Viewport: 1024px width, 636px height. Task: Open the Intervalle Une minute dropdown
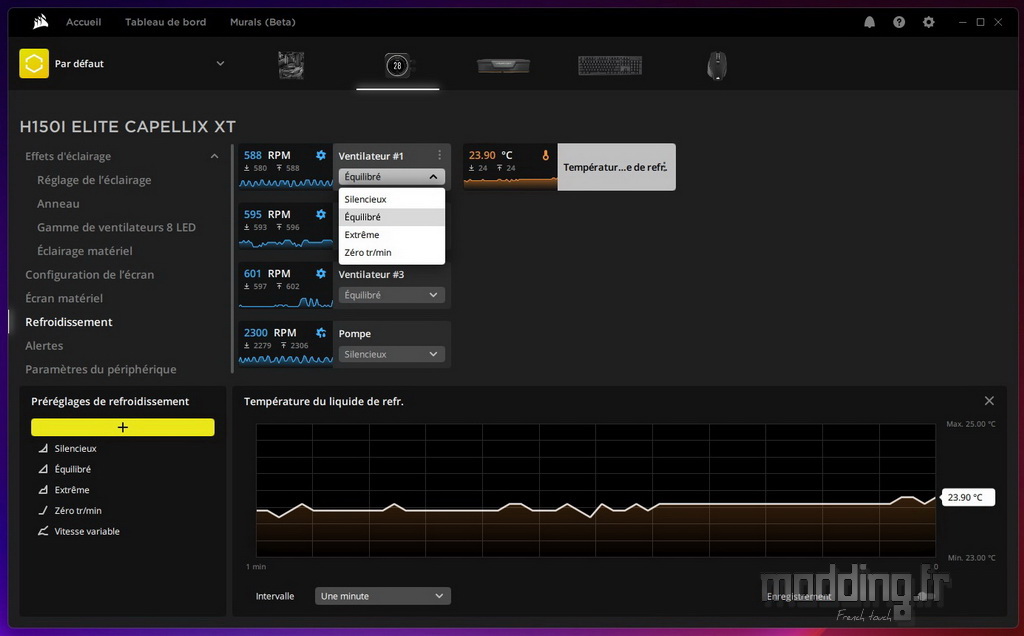[x=383, y=596]
